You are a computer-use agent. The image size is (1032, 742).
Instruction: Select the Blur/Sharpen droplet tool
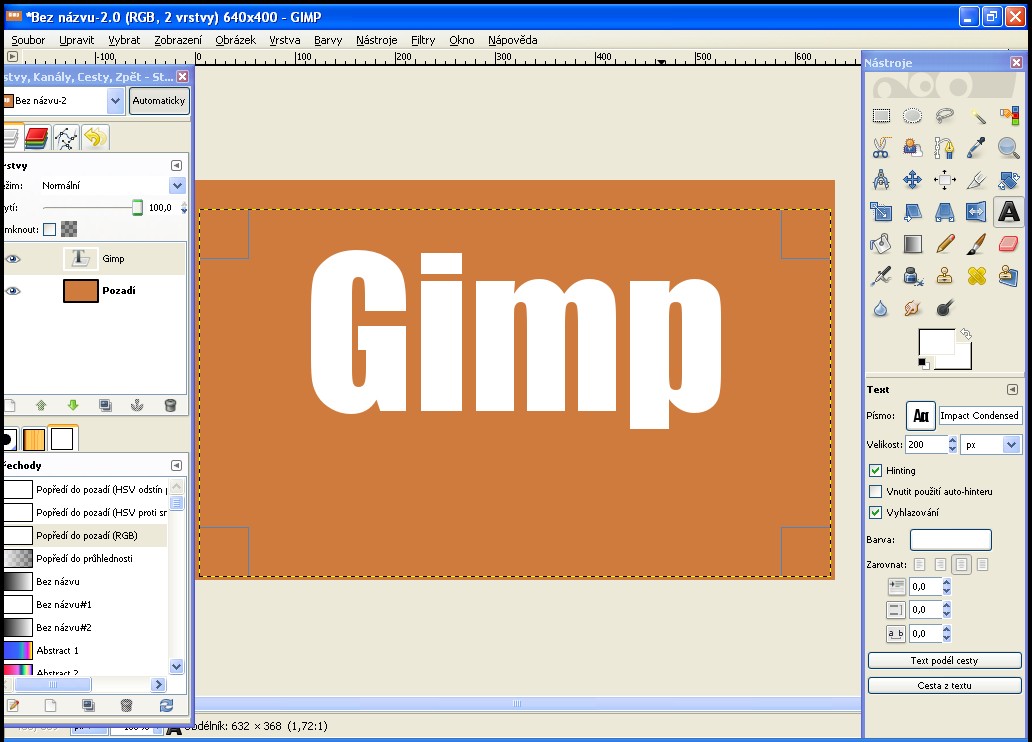[x=881, y=307]
